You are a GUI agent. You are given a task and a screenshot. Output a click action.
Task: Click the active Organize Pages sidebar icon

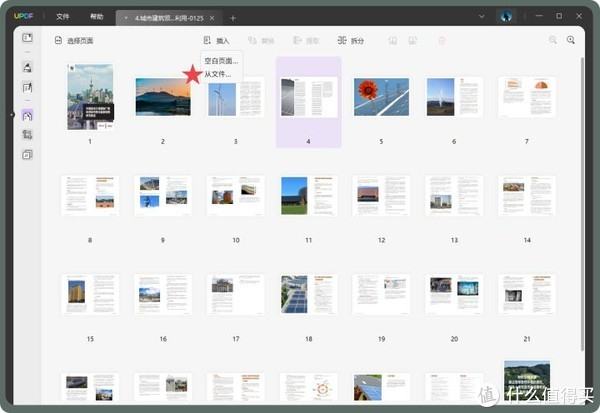click(x=27, y=115)
